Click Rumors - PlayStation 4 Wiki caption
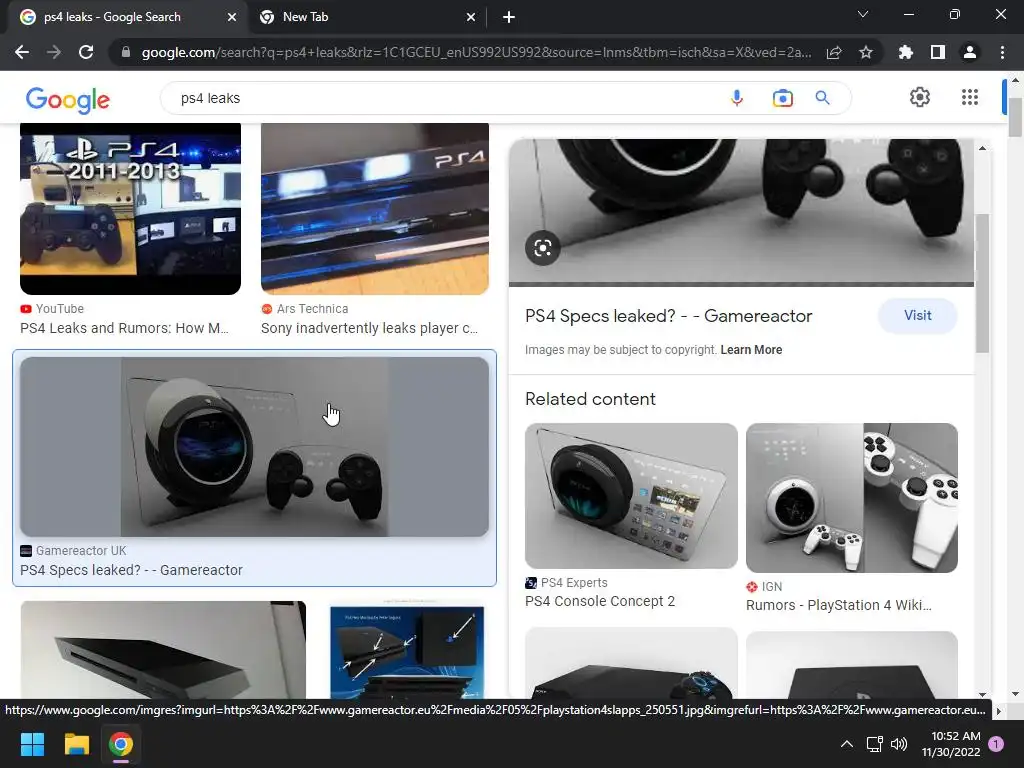This screenshot has width=1024, height=768. (x=839, y=605)
